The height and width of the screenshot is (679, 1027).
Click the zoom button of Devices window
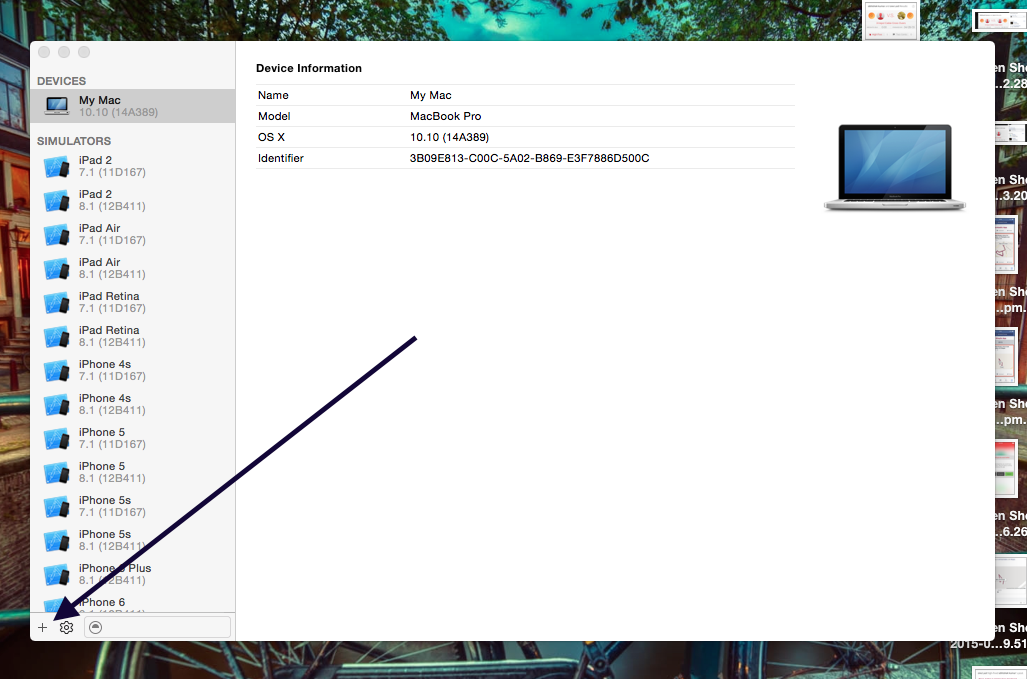coord(84,52)
